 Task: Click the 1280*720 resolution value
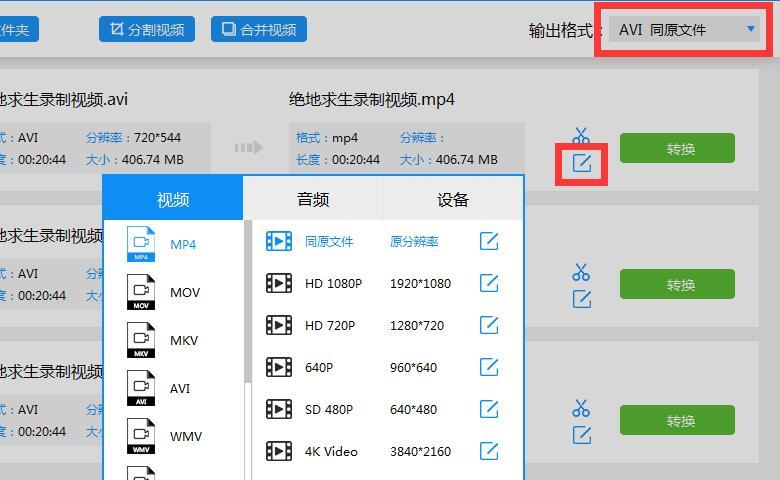click(417, 325)
